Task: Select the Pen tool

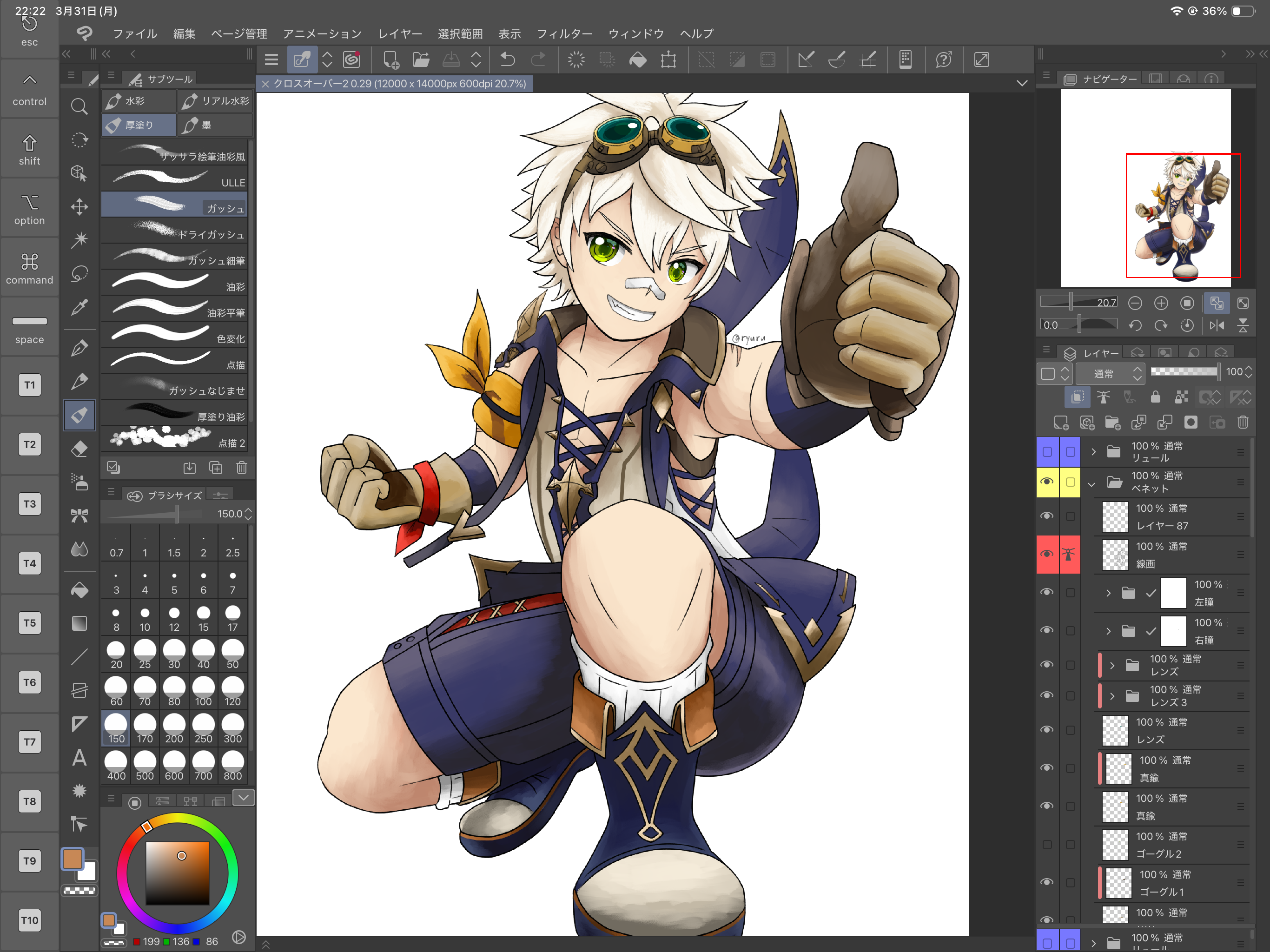Action: tap(79, 347)
